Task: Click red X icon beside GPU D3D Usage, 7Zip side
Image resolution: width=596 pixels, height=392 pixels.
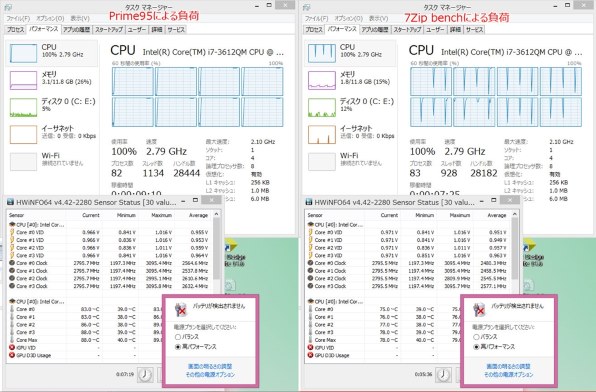Action: [310, 355]
